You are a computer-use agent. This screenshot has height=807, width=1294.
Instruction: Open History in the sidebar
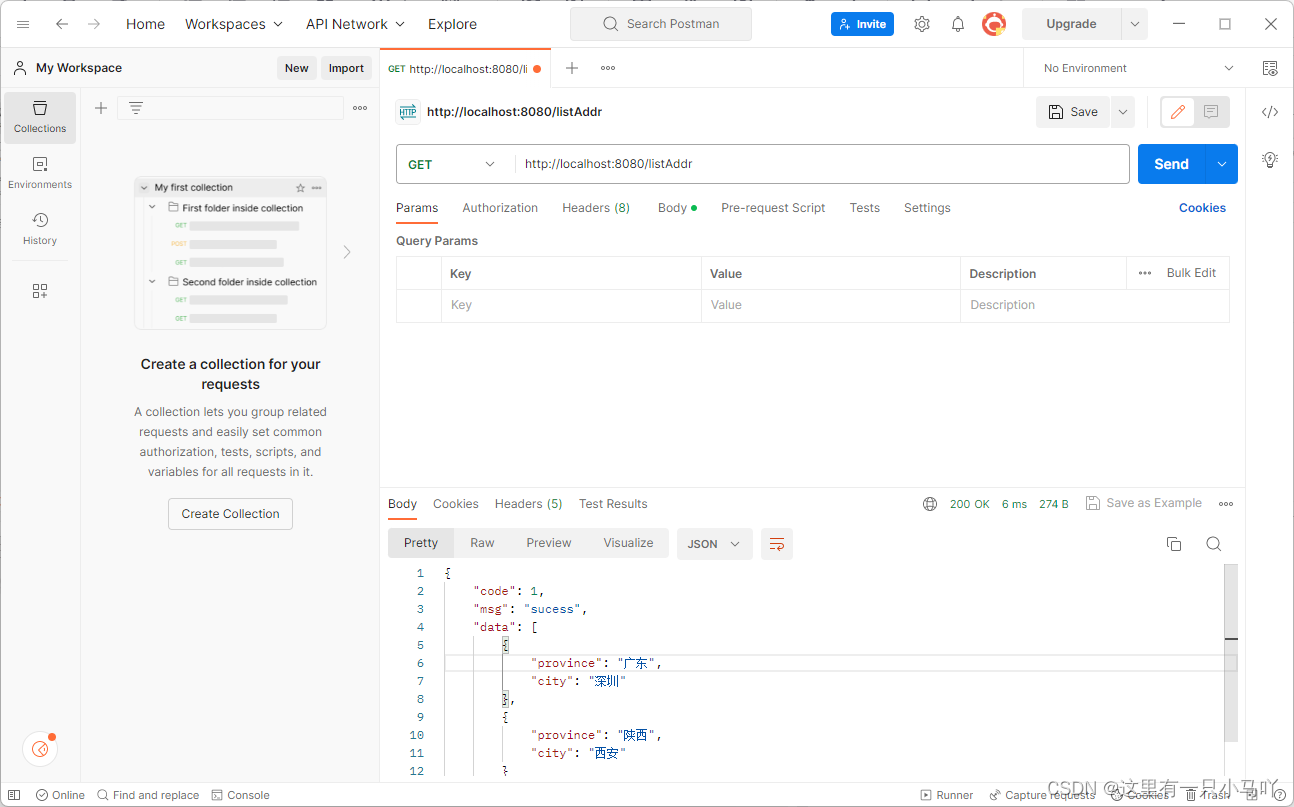[40, 229]
